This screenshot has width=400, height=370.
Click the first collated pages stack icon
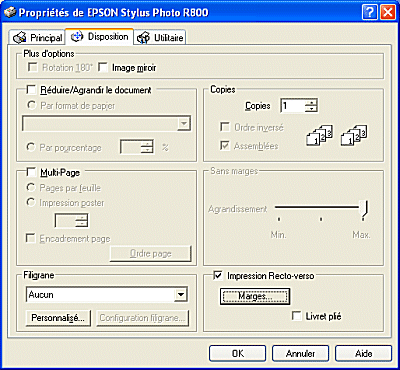click(319, 135)
